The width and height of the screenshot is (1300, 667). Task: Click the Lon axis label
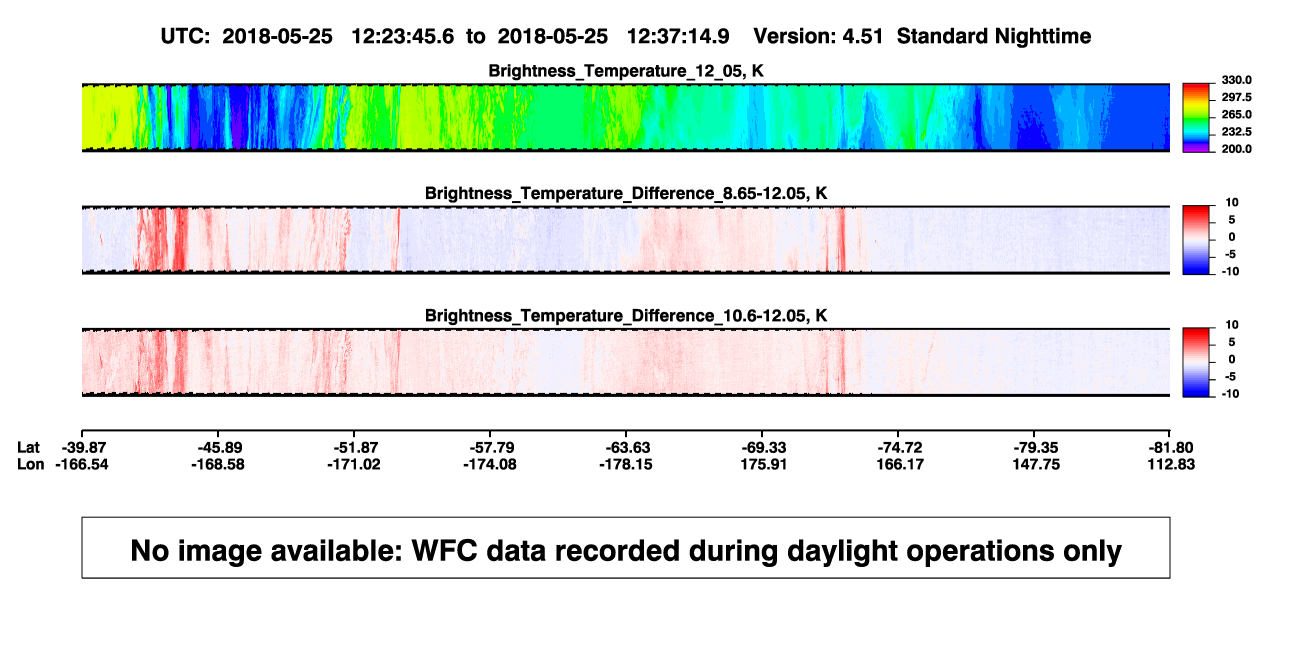coord(31,464)
